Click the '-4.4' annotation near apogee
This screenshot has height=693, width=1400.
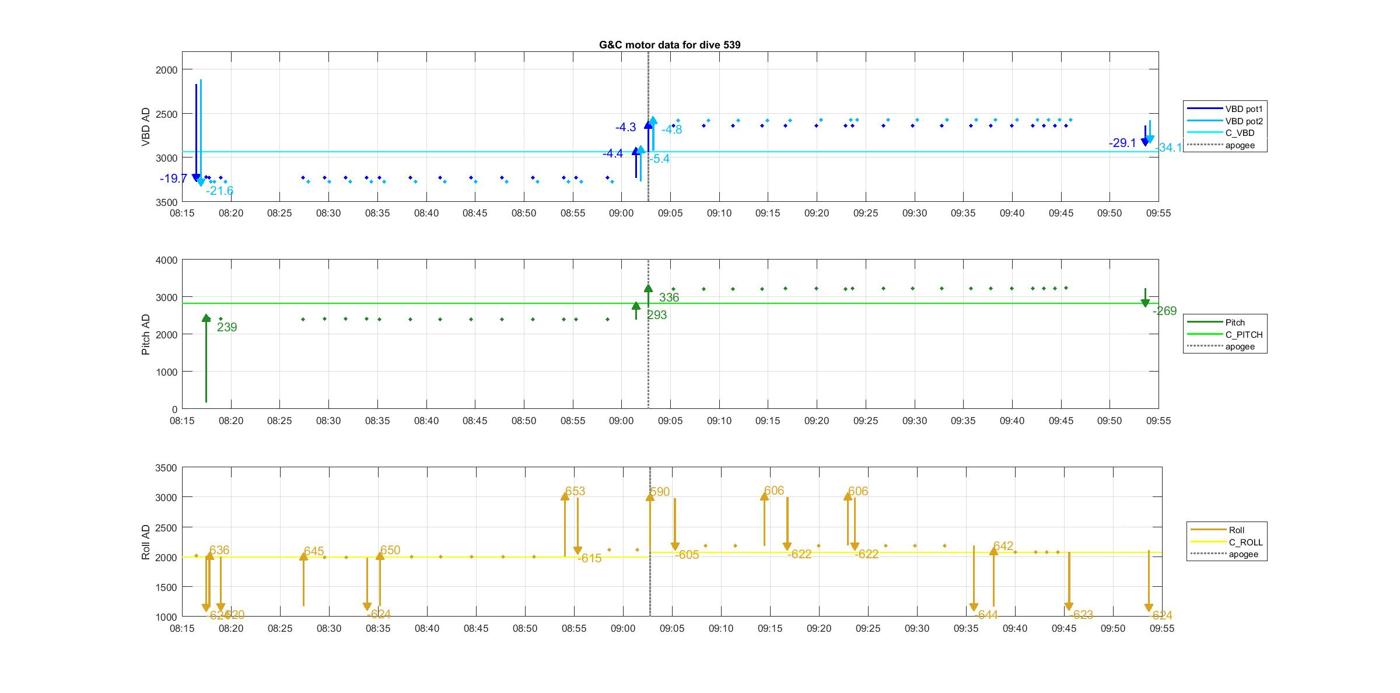(613, 153)
